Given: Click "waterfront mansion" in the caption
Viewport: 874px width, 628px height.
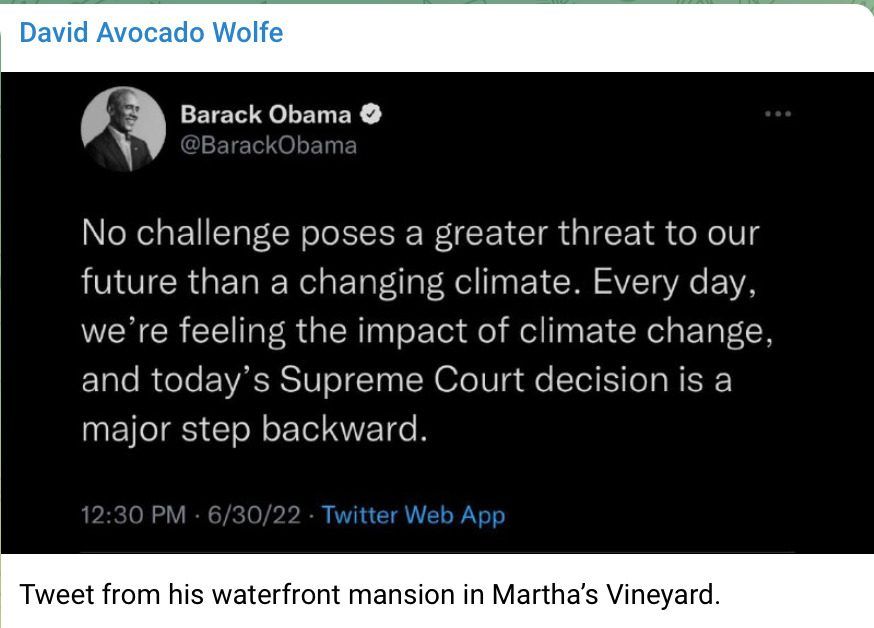Looking at the screenshot, I should 318,594.
